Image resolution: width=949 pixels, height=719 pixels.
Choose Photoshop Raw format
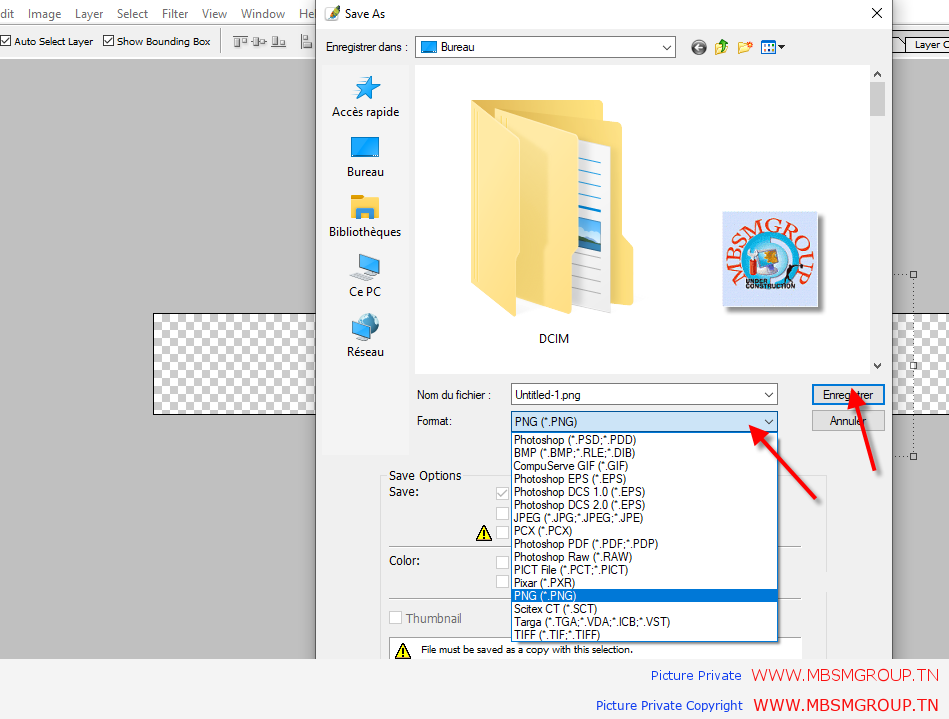644,557
